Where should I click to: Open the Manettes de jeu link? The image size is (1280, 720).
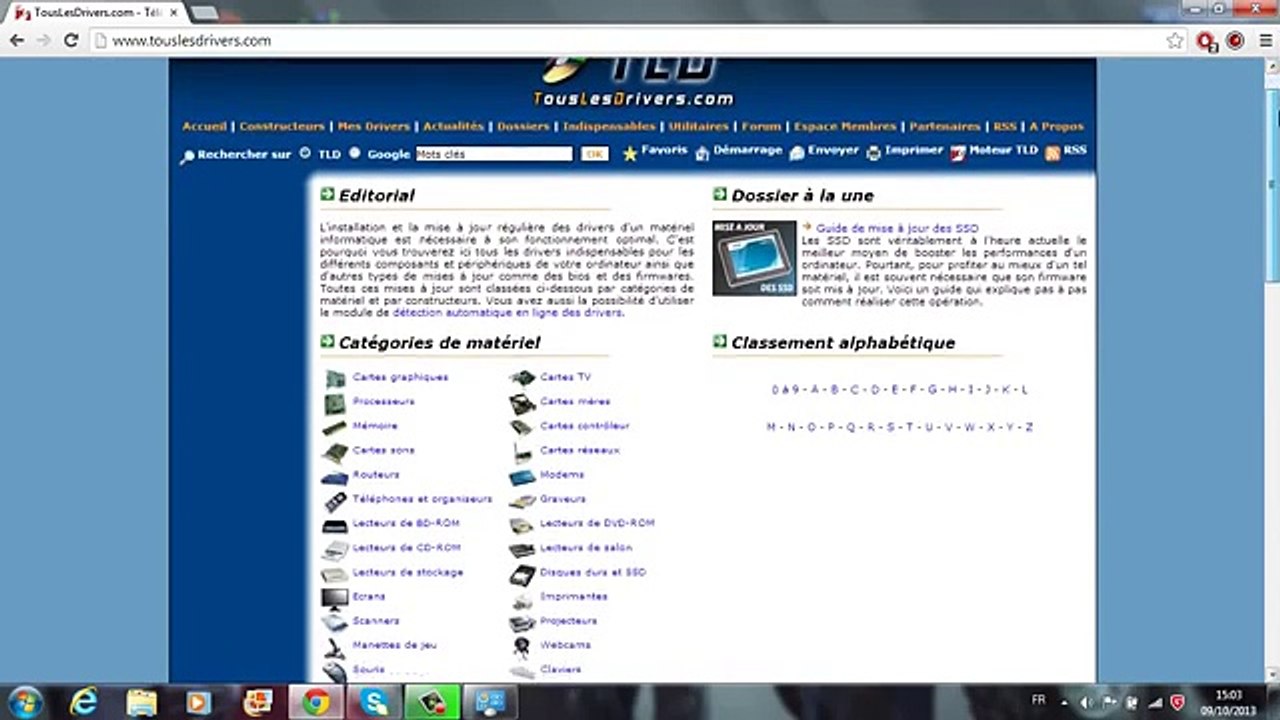(x=394, y=646)
